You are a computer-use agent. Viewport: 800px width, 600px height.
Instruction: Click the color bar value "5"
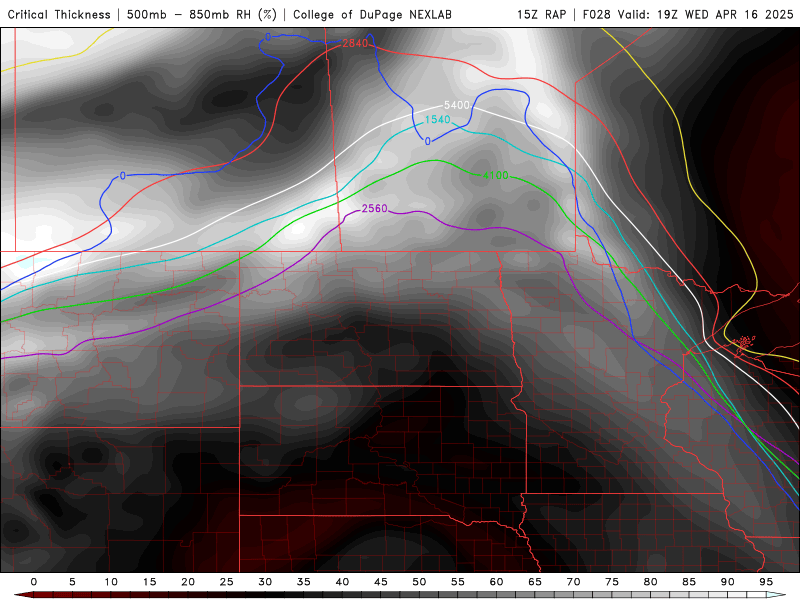tap(72, 582)
